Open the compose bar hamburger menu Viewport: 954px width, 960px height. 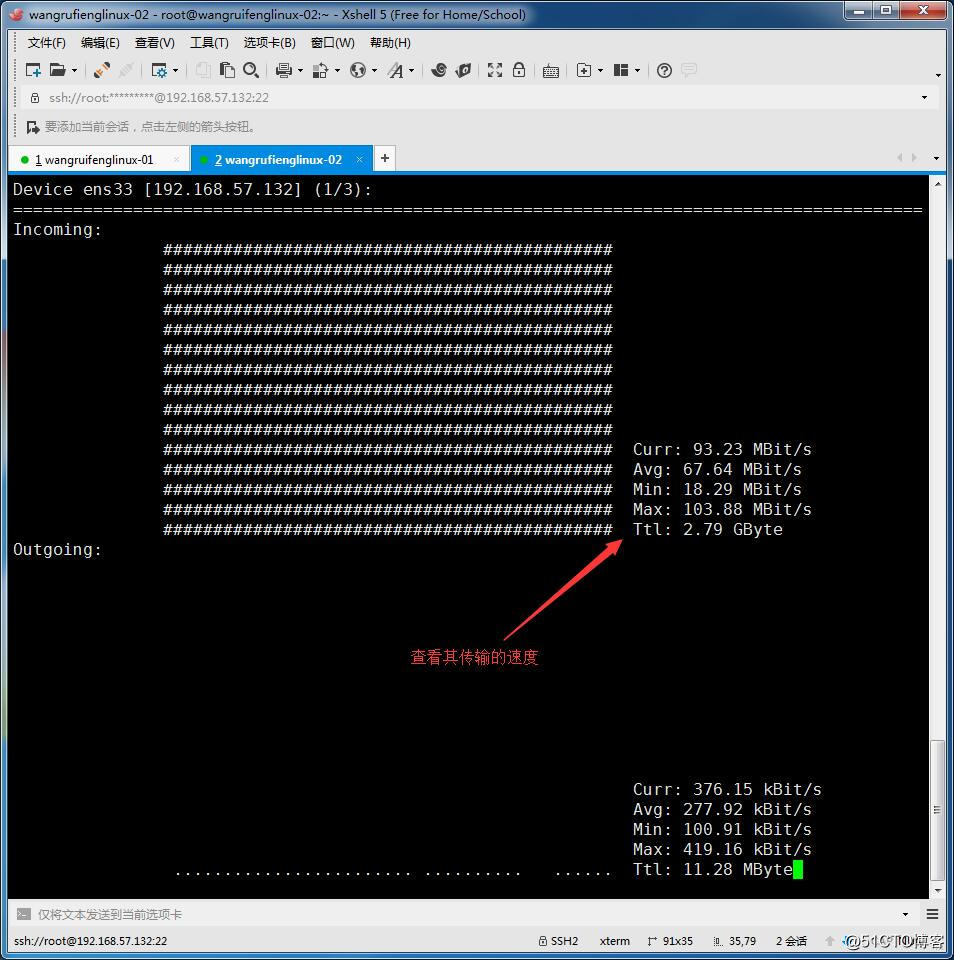coord(933,914)
